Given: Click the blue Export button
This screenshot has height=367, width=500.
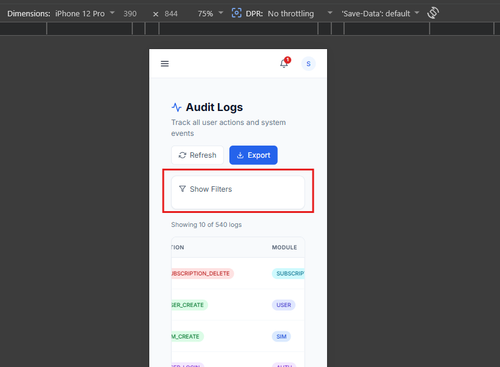Looking at the screenshot, I should coord(253,155).
